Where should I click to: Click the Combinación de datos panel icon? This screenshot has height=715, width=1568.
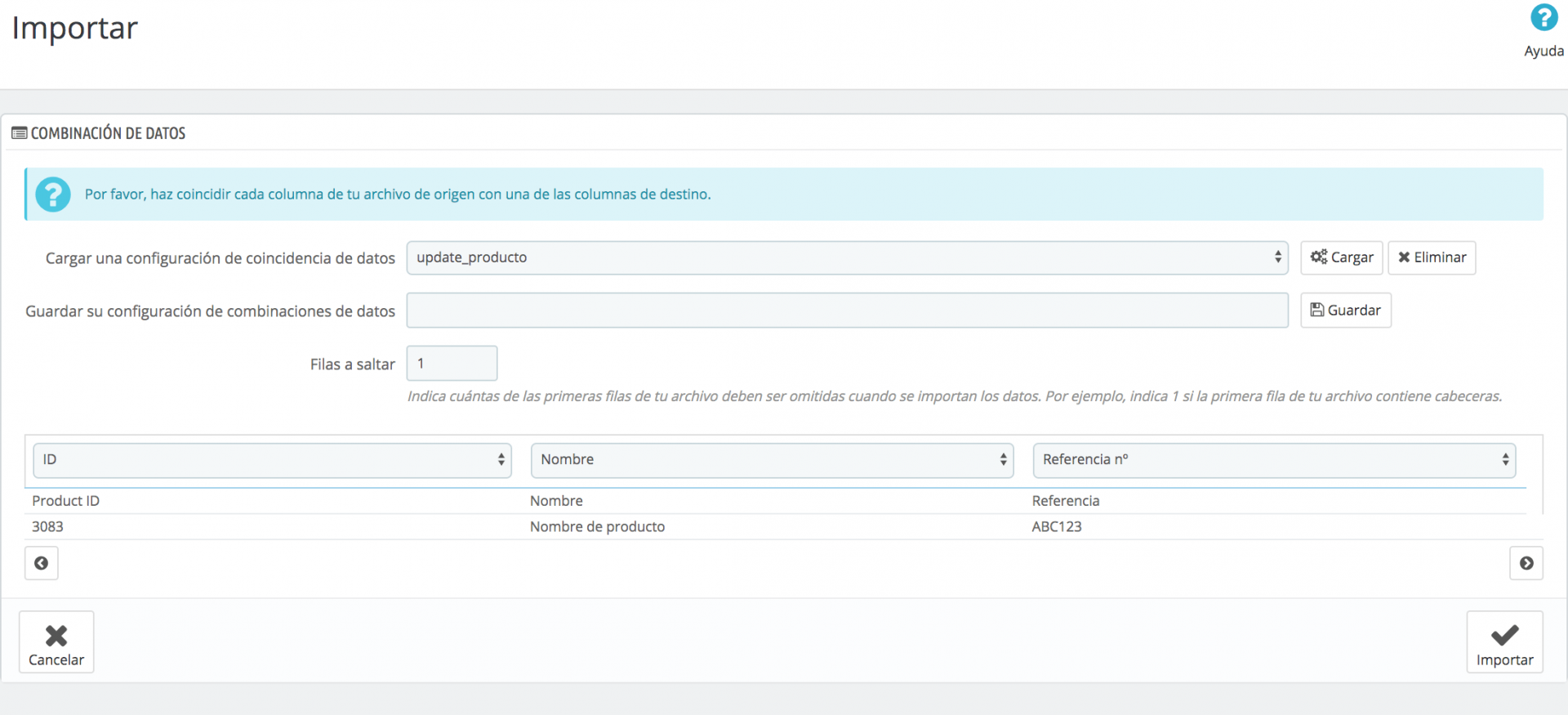(20, 133)
